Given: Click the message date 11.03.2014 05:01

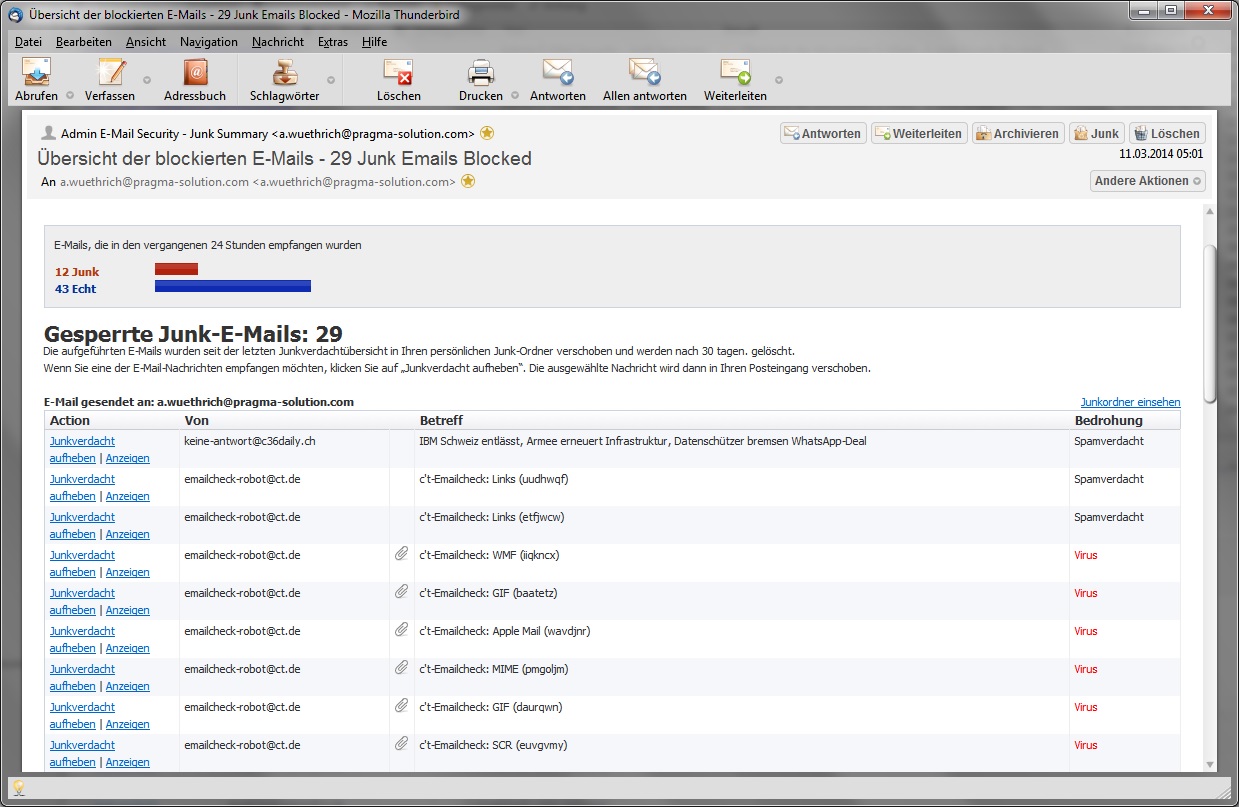Looking at the screenshot, I should [1162, 154].
